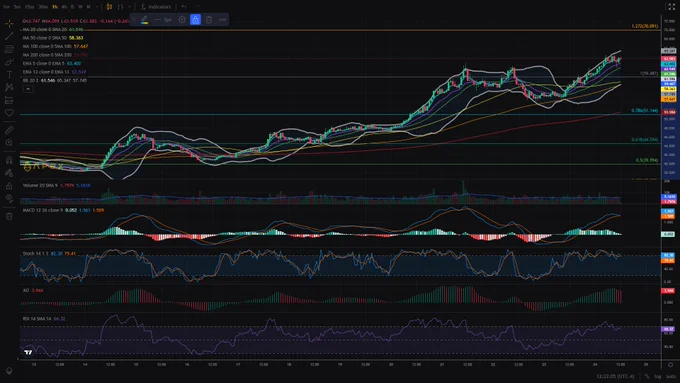Screen dimensions: 680x383
Task: Open the timezone menu showing UTC-4
Action: 615,376
